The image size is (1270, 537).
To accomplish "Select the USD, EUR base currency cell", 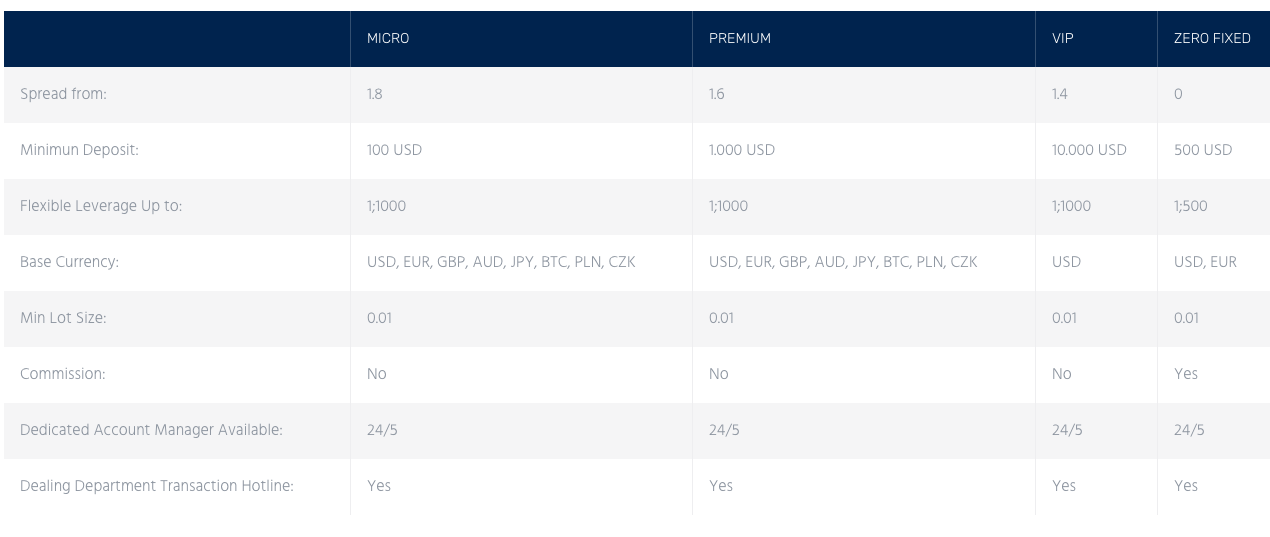I will pyautogui.click(x=1205, y=263).
